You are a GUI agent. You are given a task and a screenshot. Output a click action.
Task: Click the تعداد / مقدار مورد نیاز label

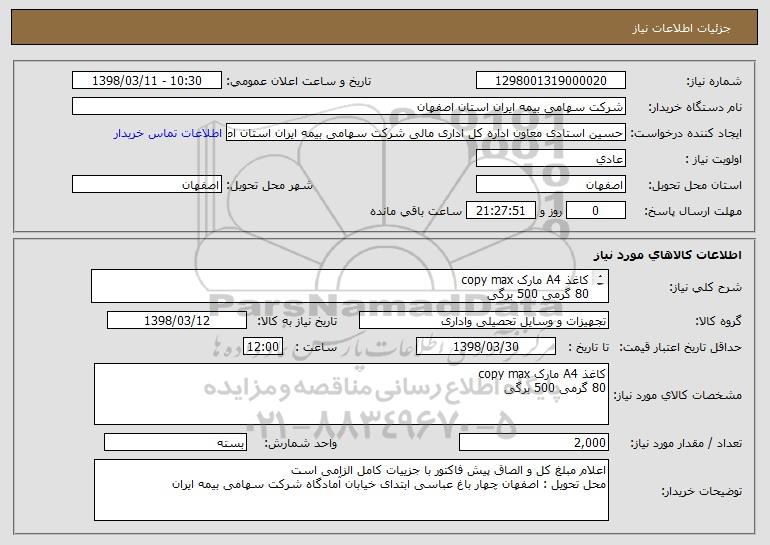[686, 443]
